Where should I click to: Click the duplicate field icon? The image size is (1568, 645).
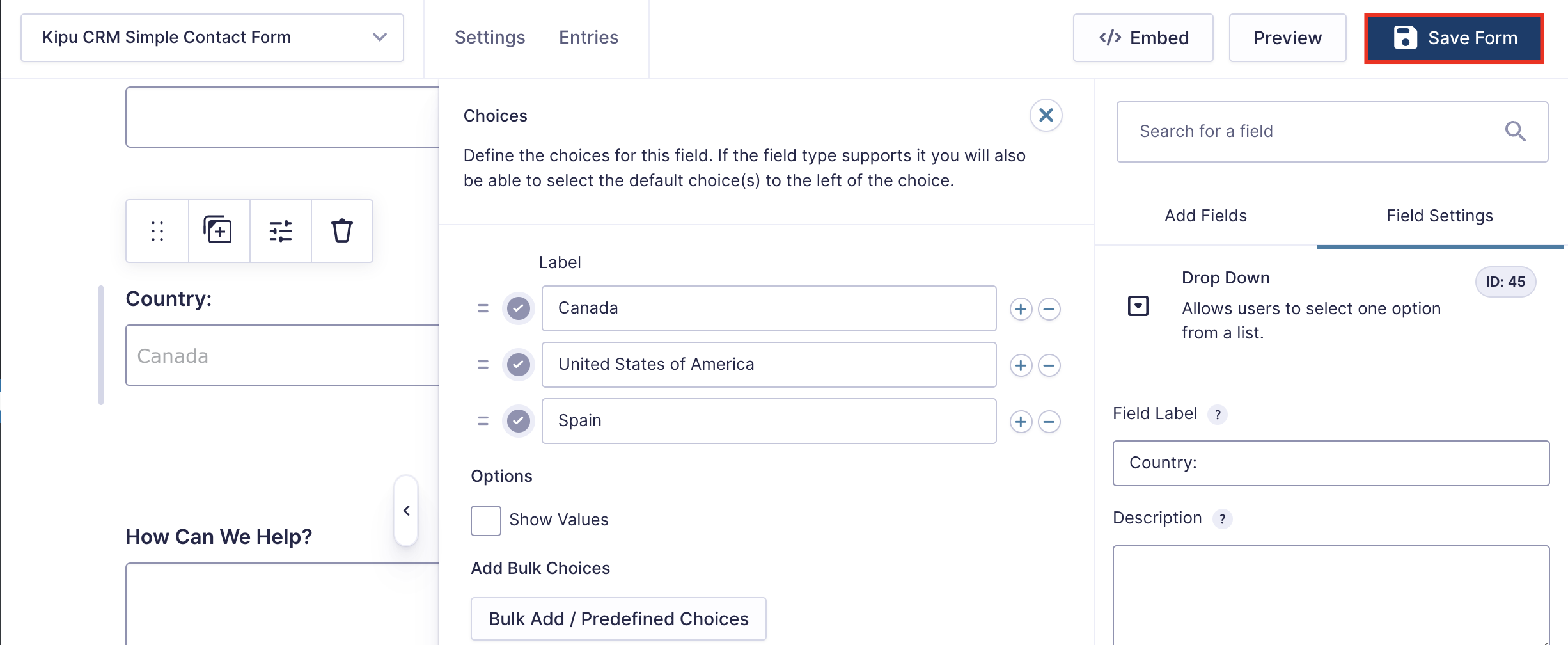[218, 230]
